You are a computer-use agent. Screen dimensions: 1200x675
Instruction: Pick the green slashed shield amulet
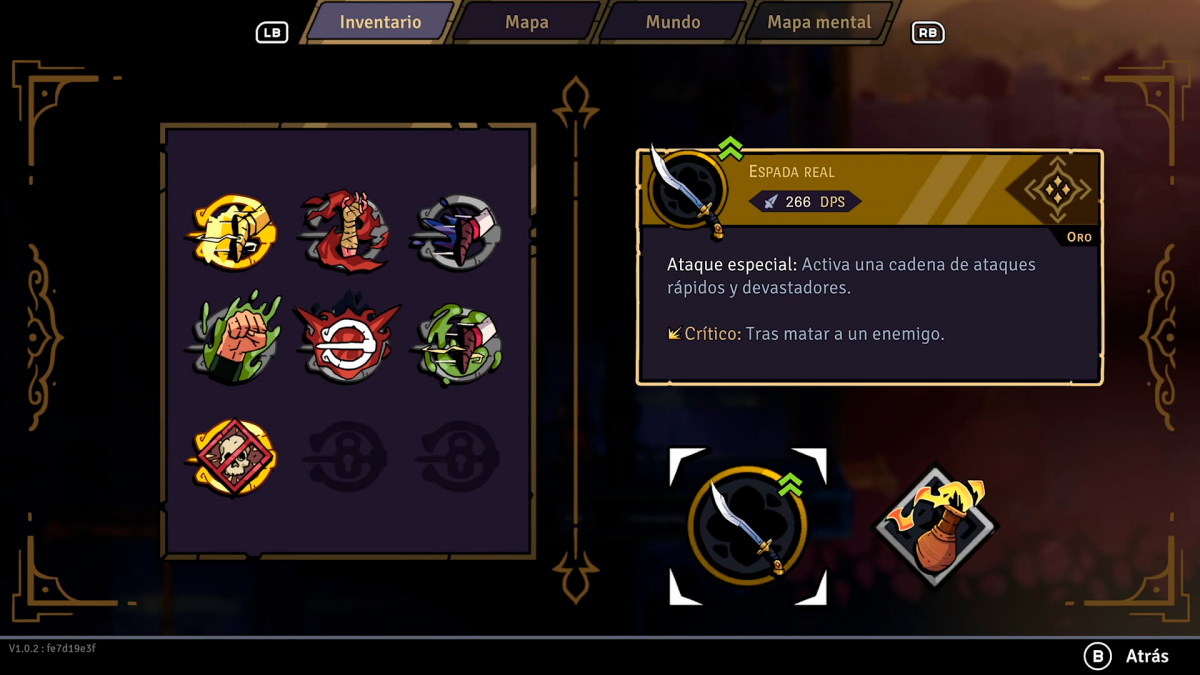(x=458, y=344)
